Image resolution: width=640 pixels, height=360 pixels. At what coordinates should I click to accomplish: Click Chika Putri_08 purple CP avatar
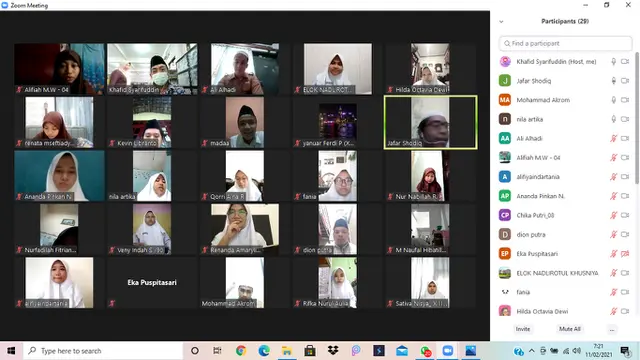(x=505, y=215)
